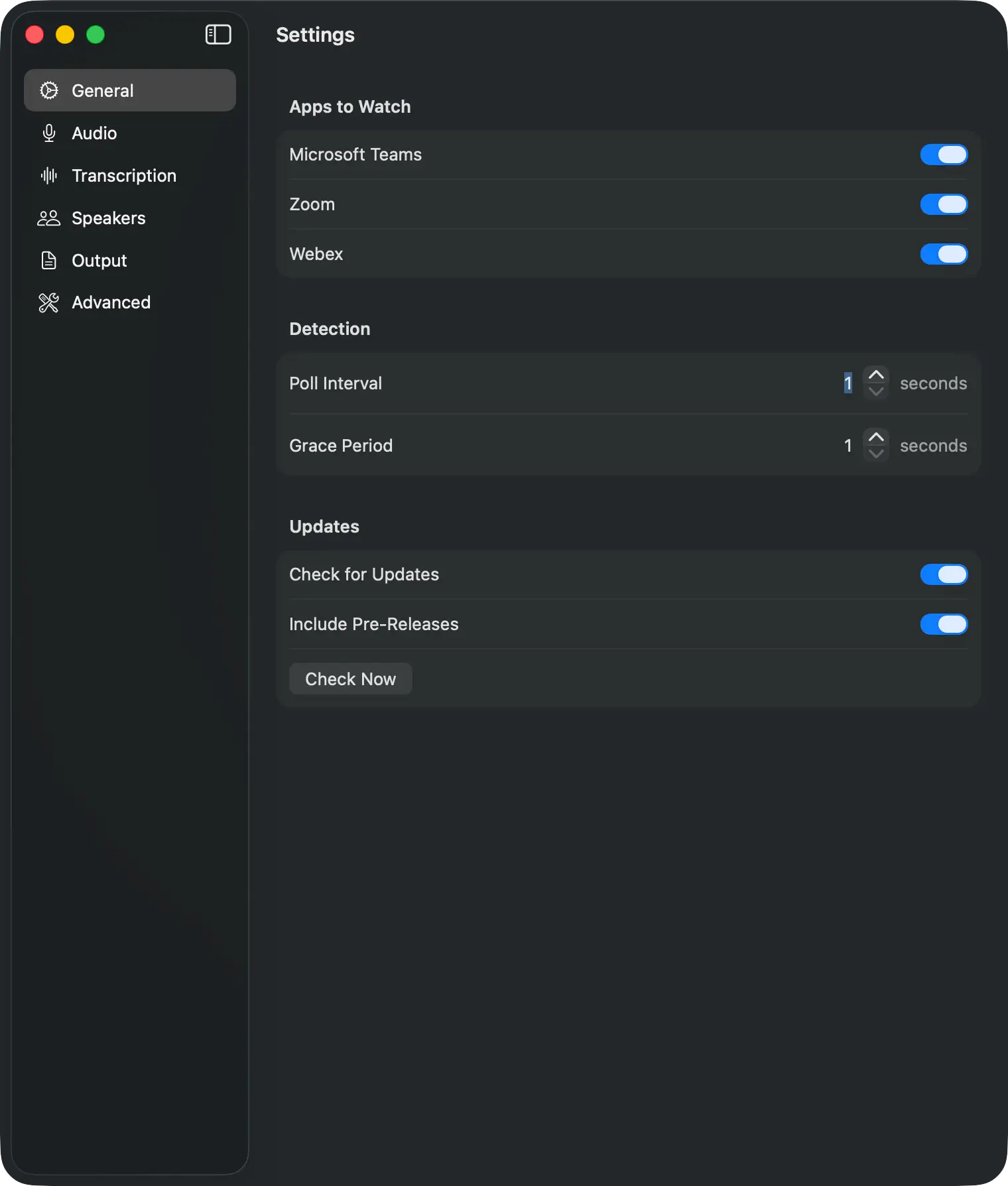Click the Apps to Watch heading
This screenshot has width=1008, height=1186.
click(350, 107)
